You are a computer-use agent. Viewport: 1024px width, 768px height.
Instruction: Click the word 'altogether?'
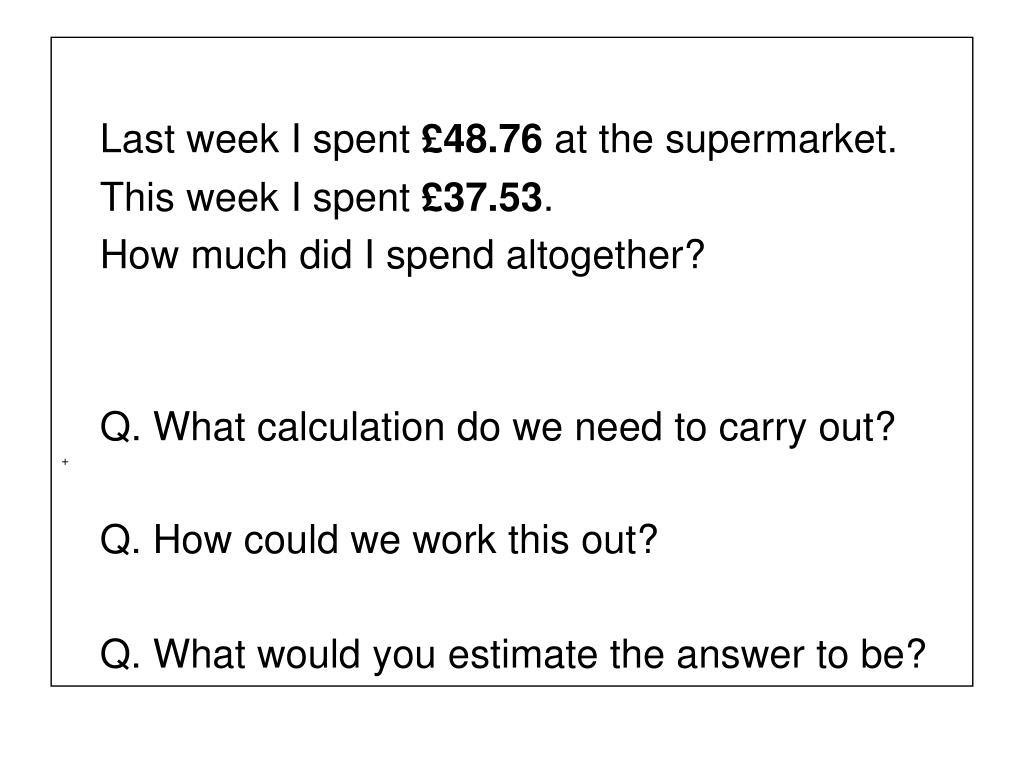click(605, 257)
